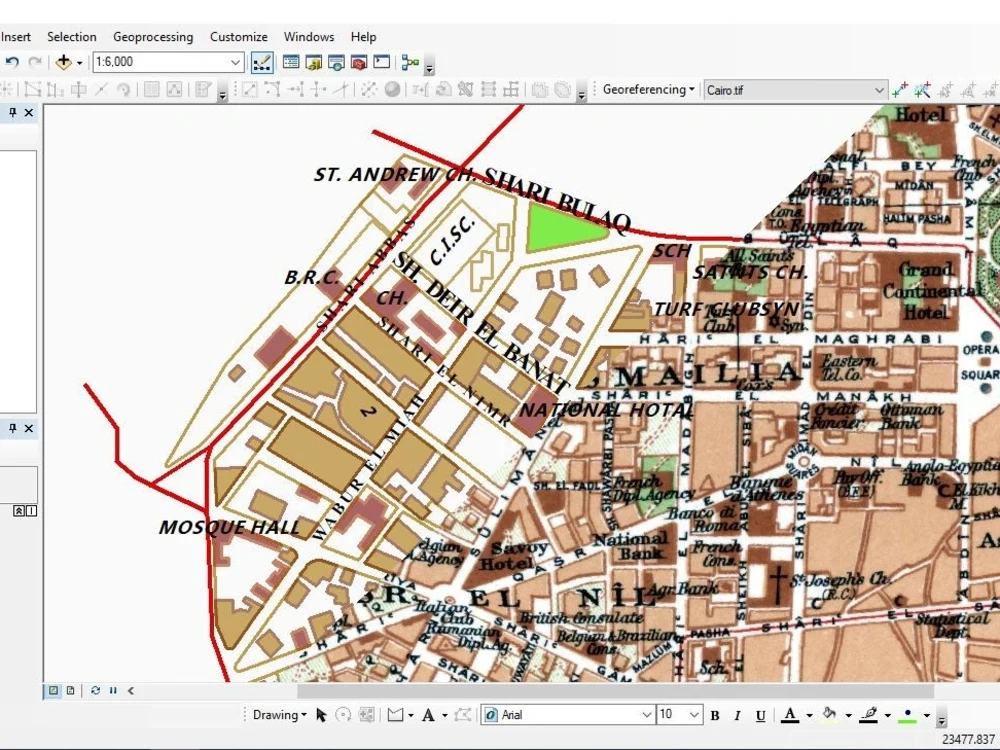
Task: Click the Undo arrow
Action: click(x=11, y=62)
